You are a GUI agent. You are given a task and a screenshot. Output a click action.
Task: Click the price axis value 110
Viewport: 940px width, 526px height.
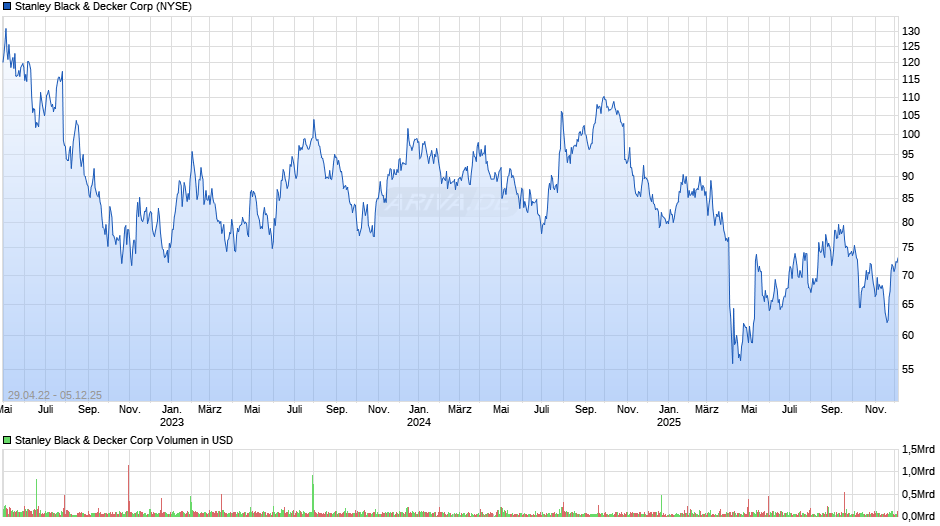coord(911,97)
